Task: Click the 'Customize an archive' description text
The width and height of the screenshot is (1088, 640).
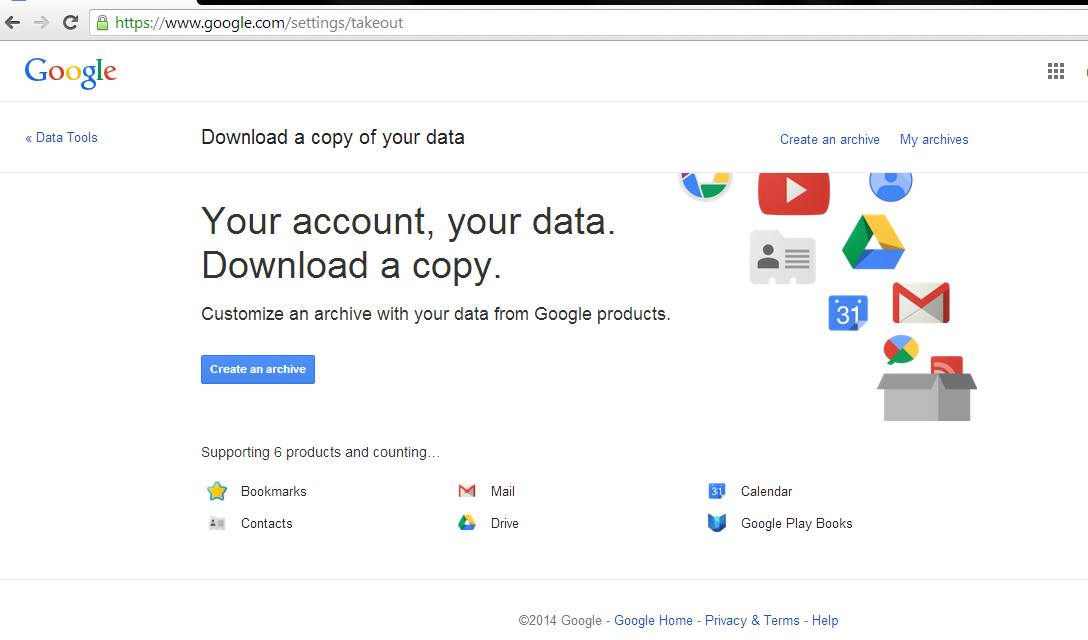Action: click(436, 314)
